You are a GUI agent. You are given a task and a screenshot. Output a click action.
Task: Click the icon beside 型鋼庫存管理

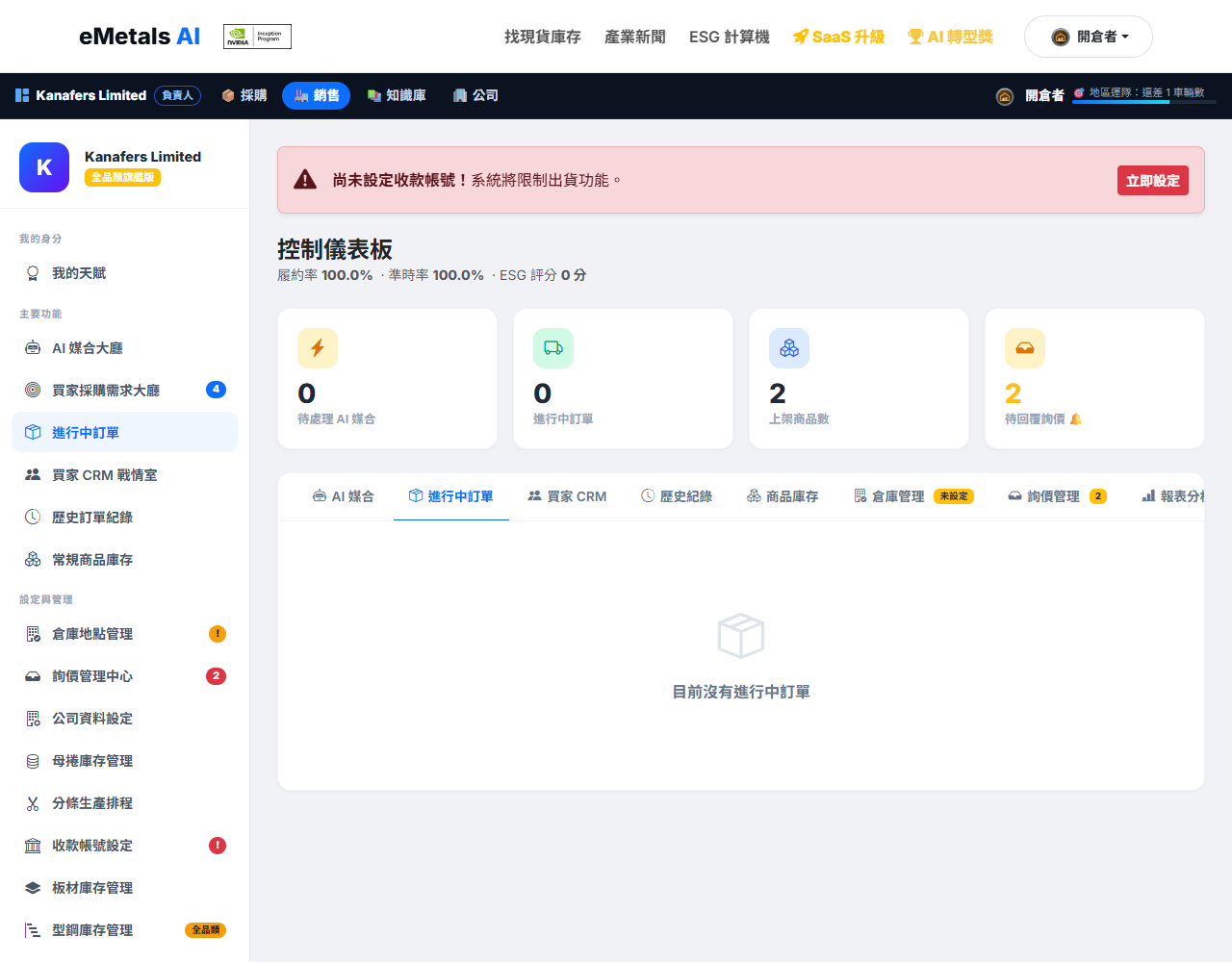point(33,930)
